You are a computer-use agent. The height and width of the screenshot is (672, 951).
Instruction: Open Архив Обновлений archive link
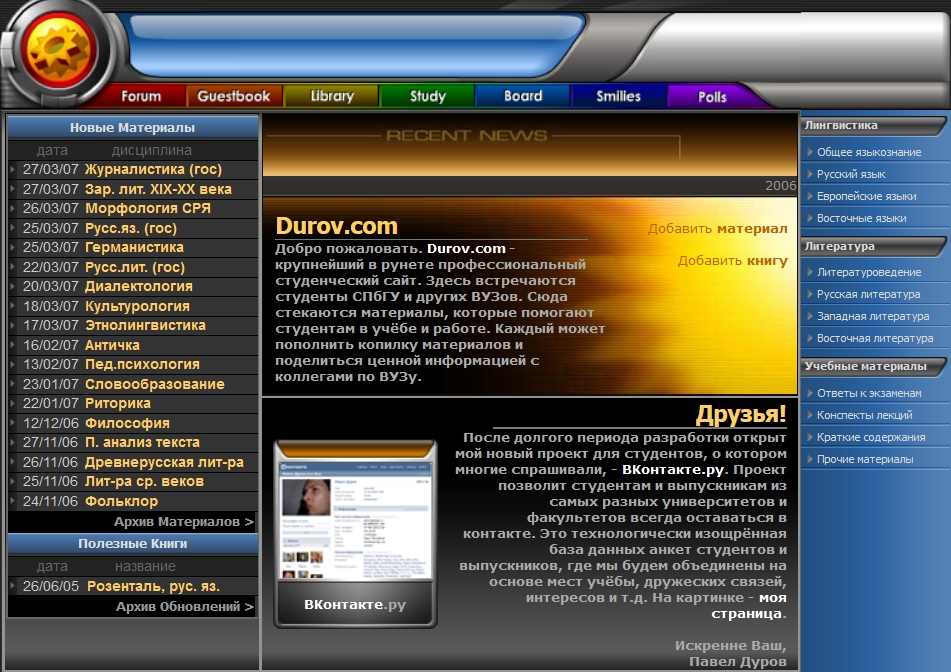(x=185, y=606)
